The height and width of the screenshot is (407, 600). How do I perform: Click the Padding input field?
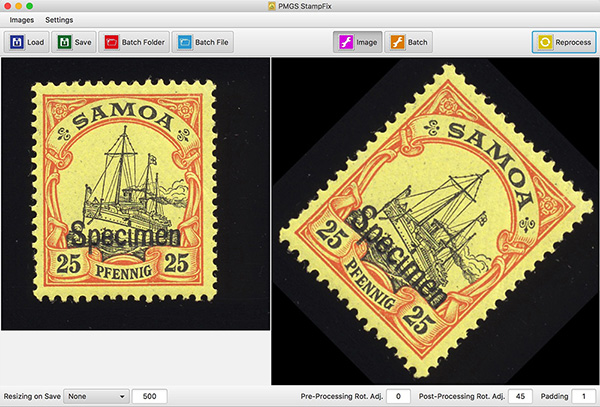pyautogui.click(x=584, y=396)
